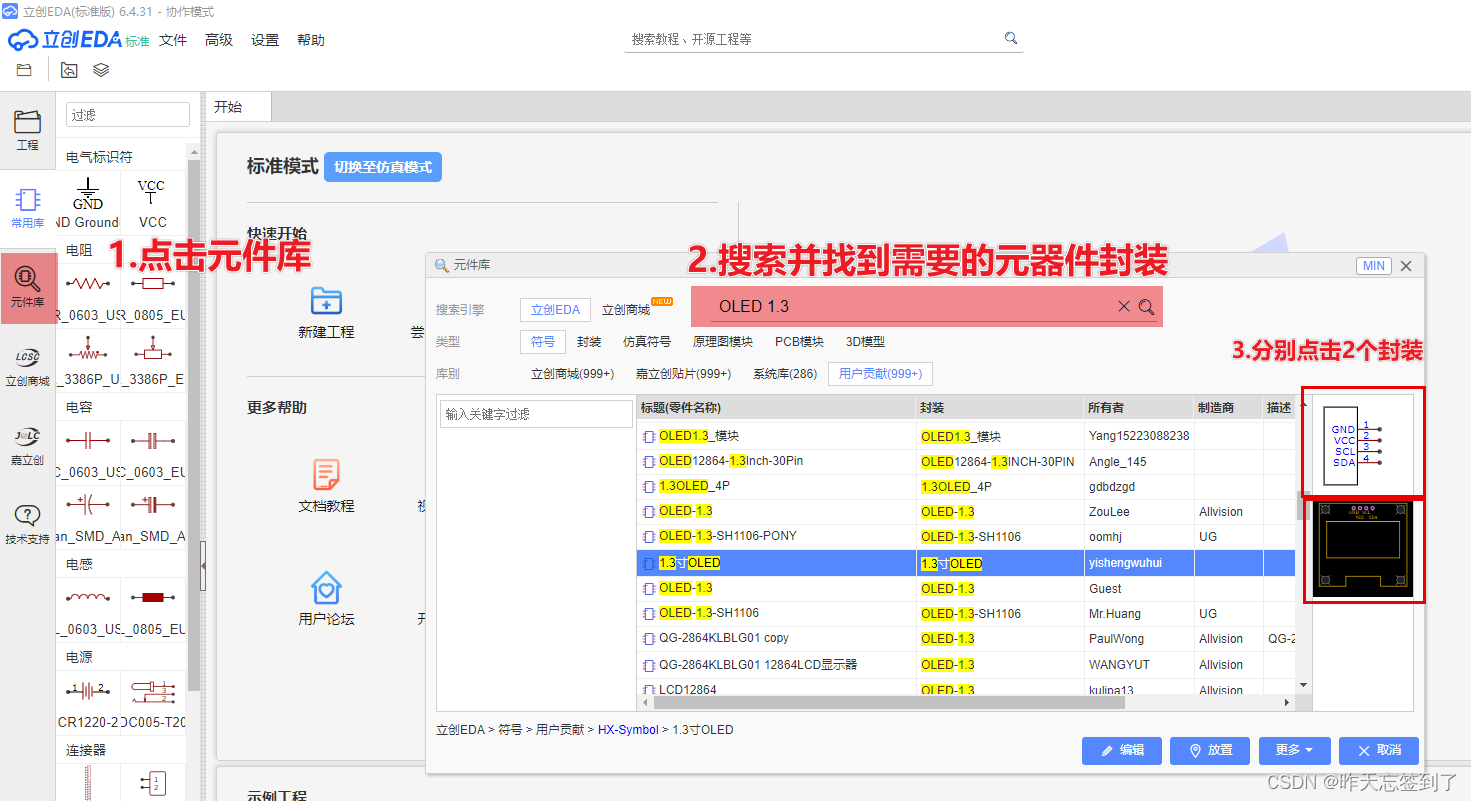1471x801 pixels.
Task: Clear the OLED 1.3 search text
Action: click(x=1124, y=307)
